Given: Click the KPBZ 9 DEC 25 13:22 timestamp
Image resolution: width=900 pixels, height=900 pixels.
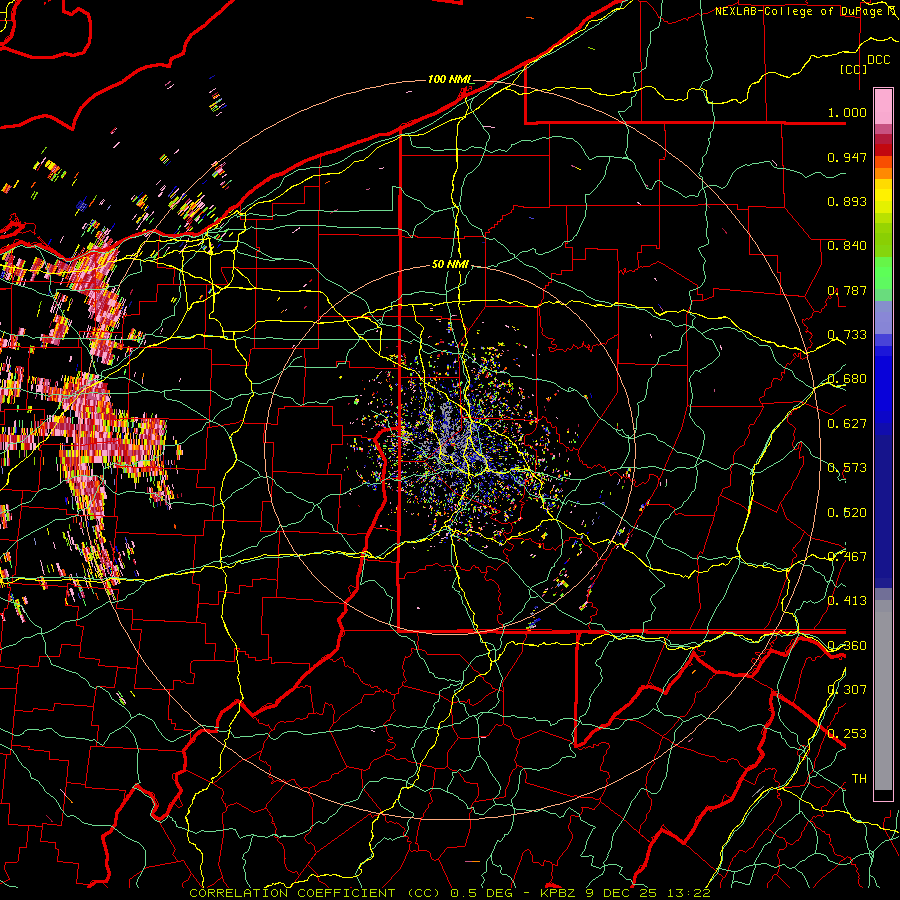Looking at the screenshot, I should [625, 893].
